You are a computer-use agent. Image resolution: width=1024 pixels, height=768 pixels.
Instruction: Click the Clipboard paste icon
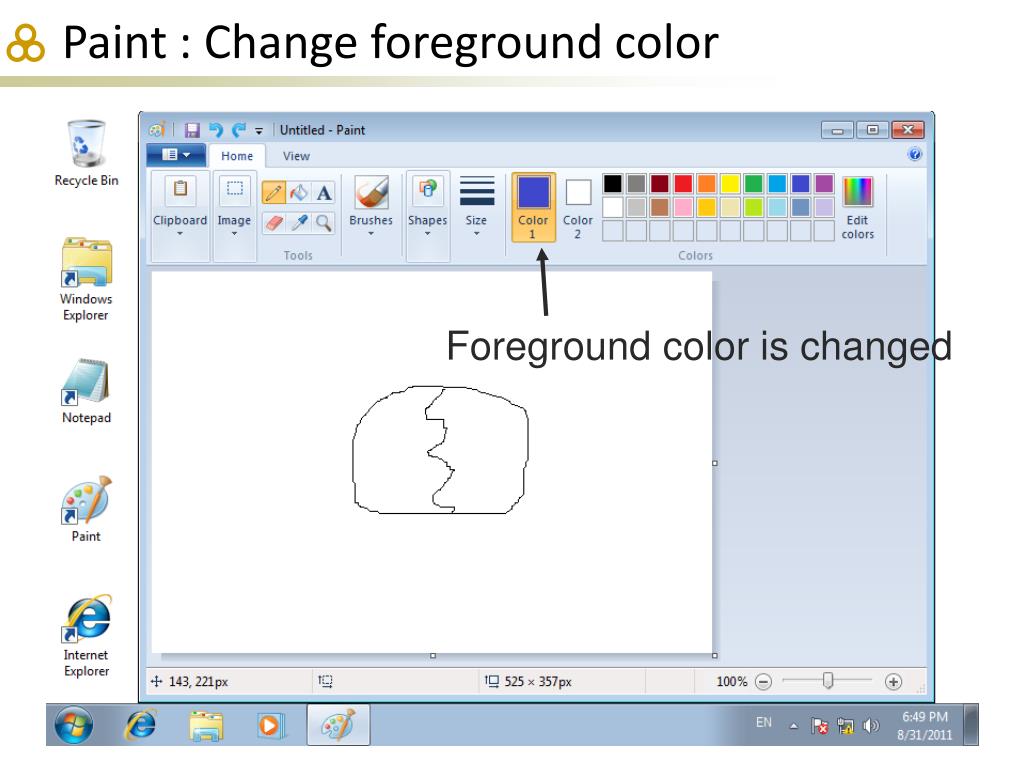pos(180,189)
